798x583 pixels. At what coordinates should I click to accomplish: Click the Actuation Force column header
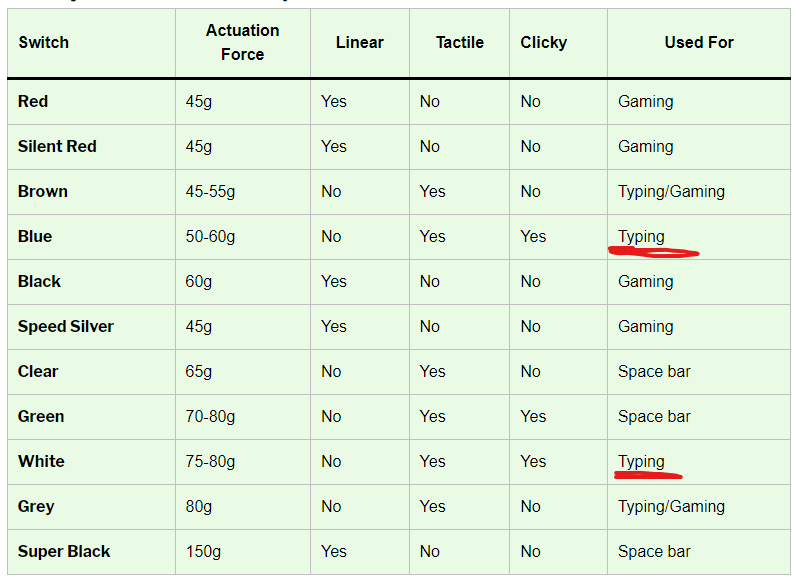pos(242,42)
